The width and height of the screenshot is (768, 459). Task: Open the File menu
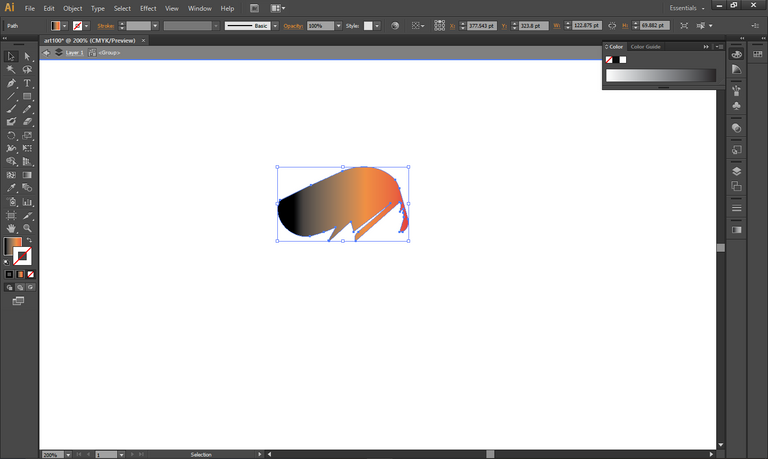tap(29, 8)
